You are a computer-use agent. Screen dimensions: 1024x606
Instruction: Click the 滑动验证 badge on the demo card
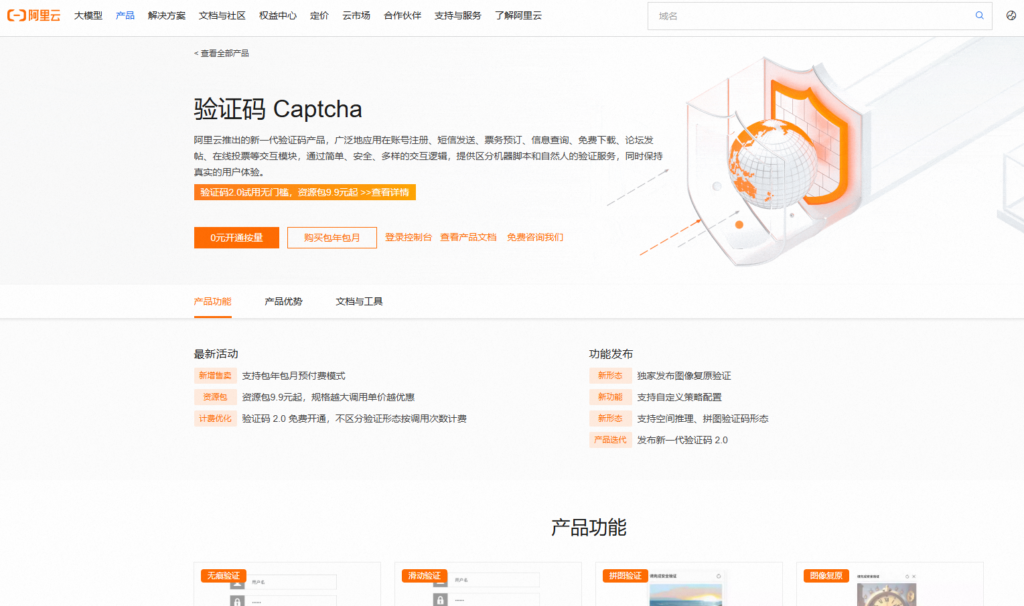(425, 576)
